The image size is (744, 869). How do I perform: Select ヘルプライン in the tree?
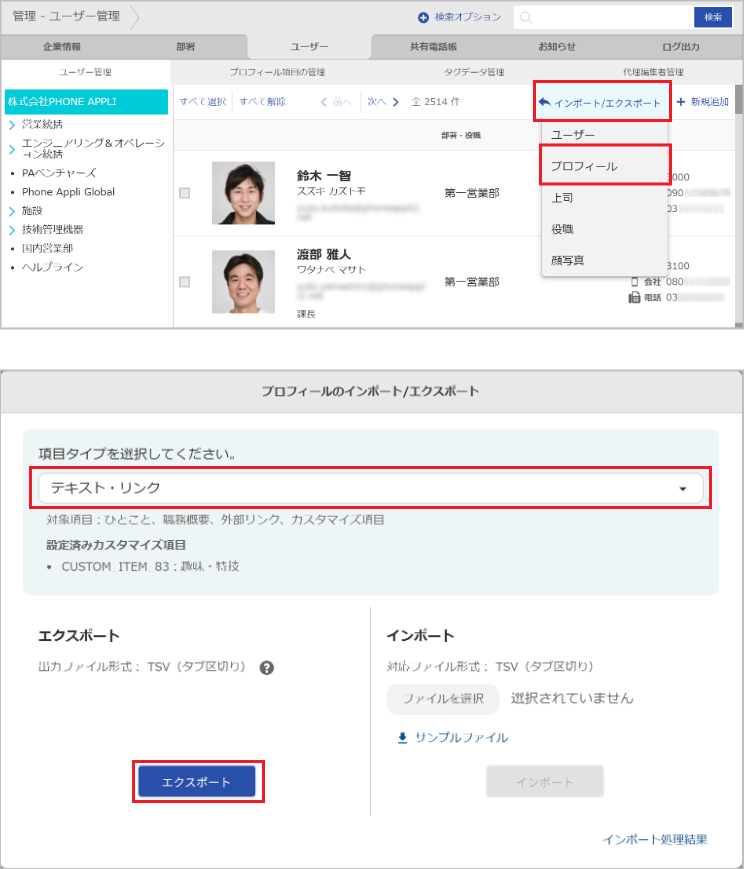tap(52, 267)
